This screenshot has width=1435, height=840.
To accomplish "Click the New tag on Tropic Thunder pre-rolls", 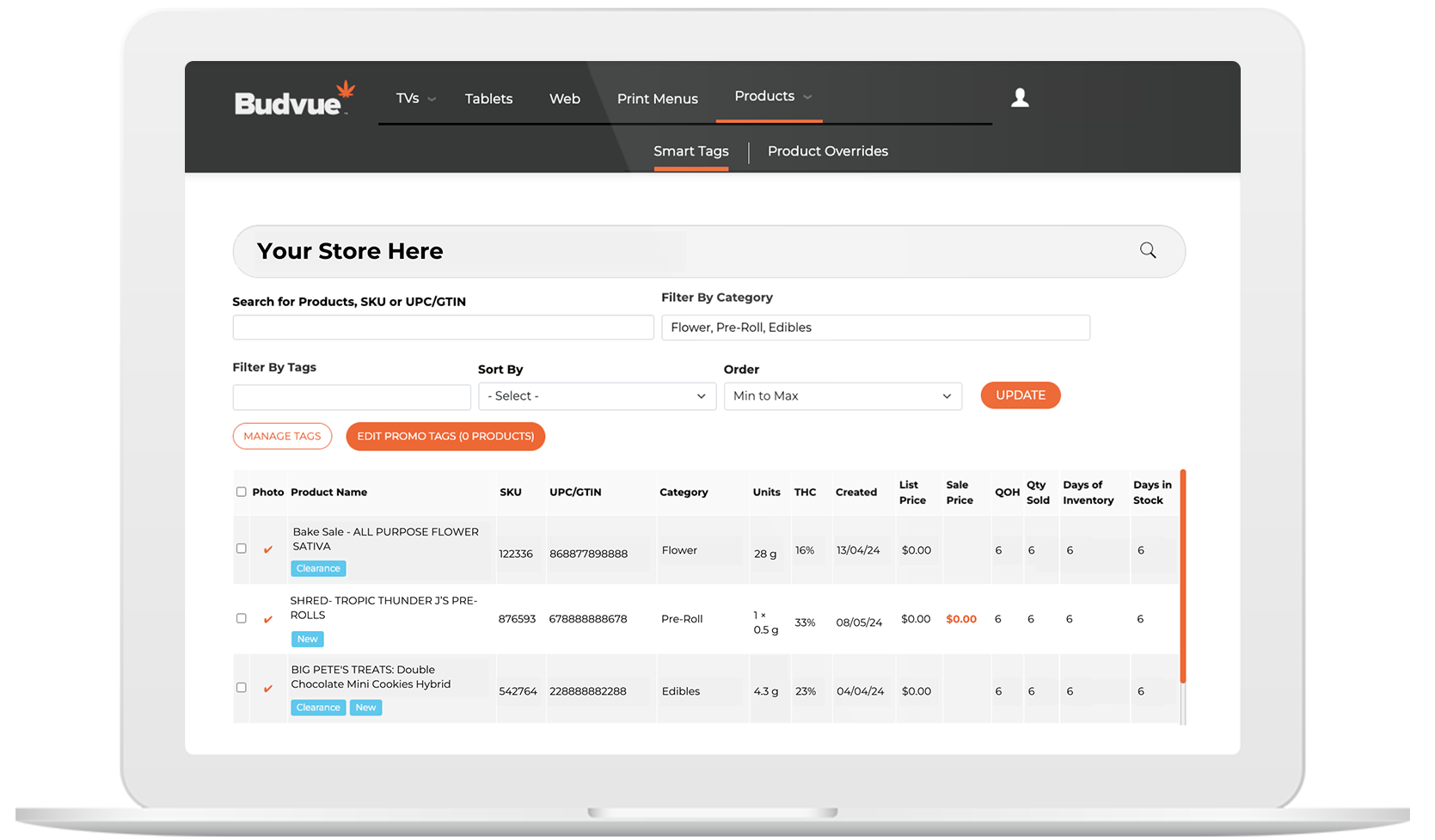I will click(307, 639).
